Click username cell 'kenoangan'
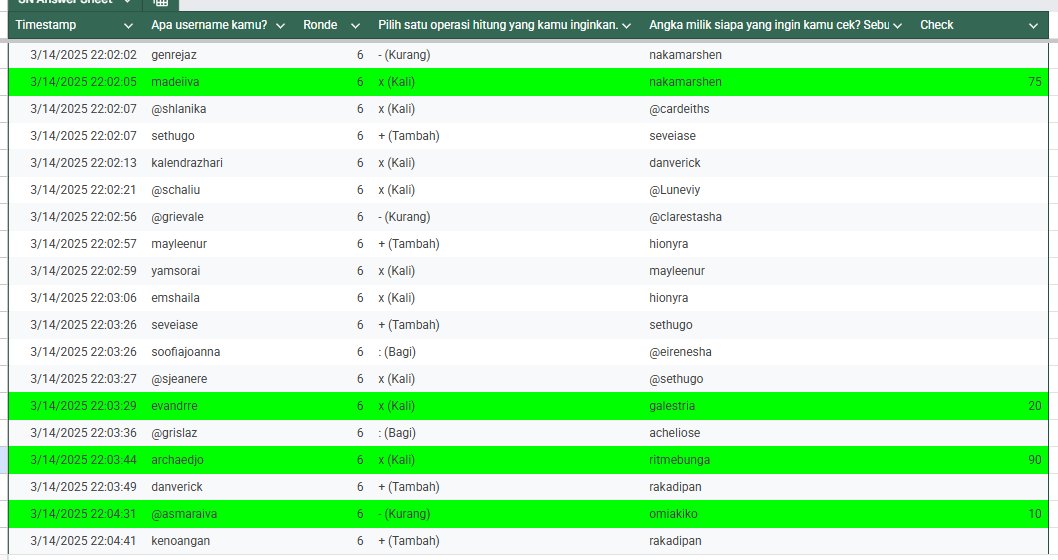This screenshot has height=560, width=1058. pos(180,540)
